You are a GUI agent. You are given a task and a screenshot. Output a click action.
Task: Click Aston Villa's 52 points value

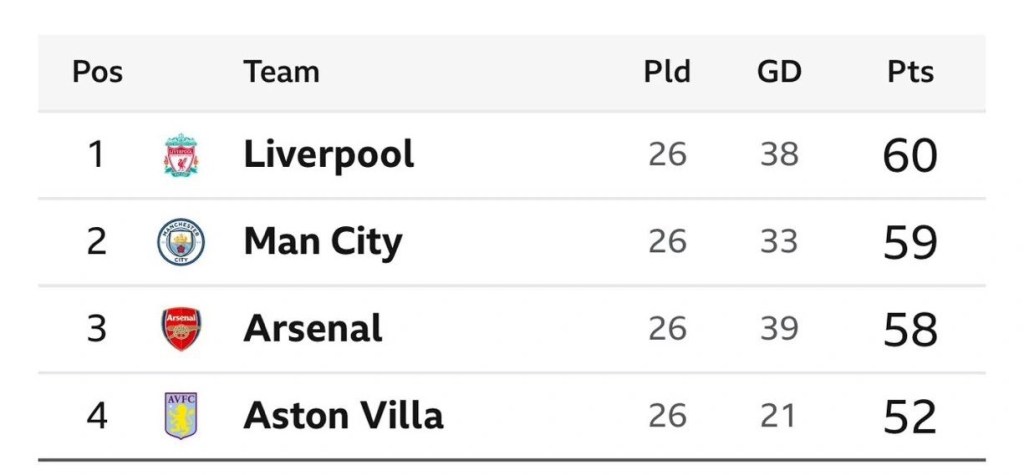910,417
